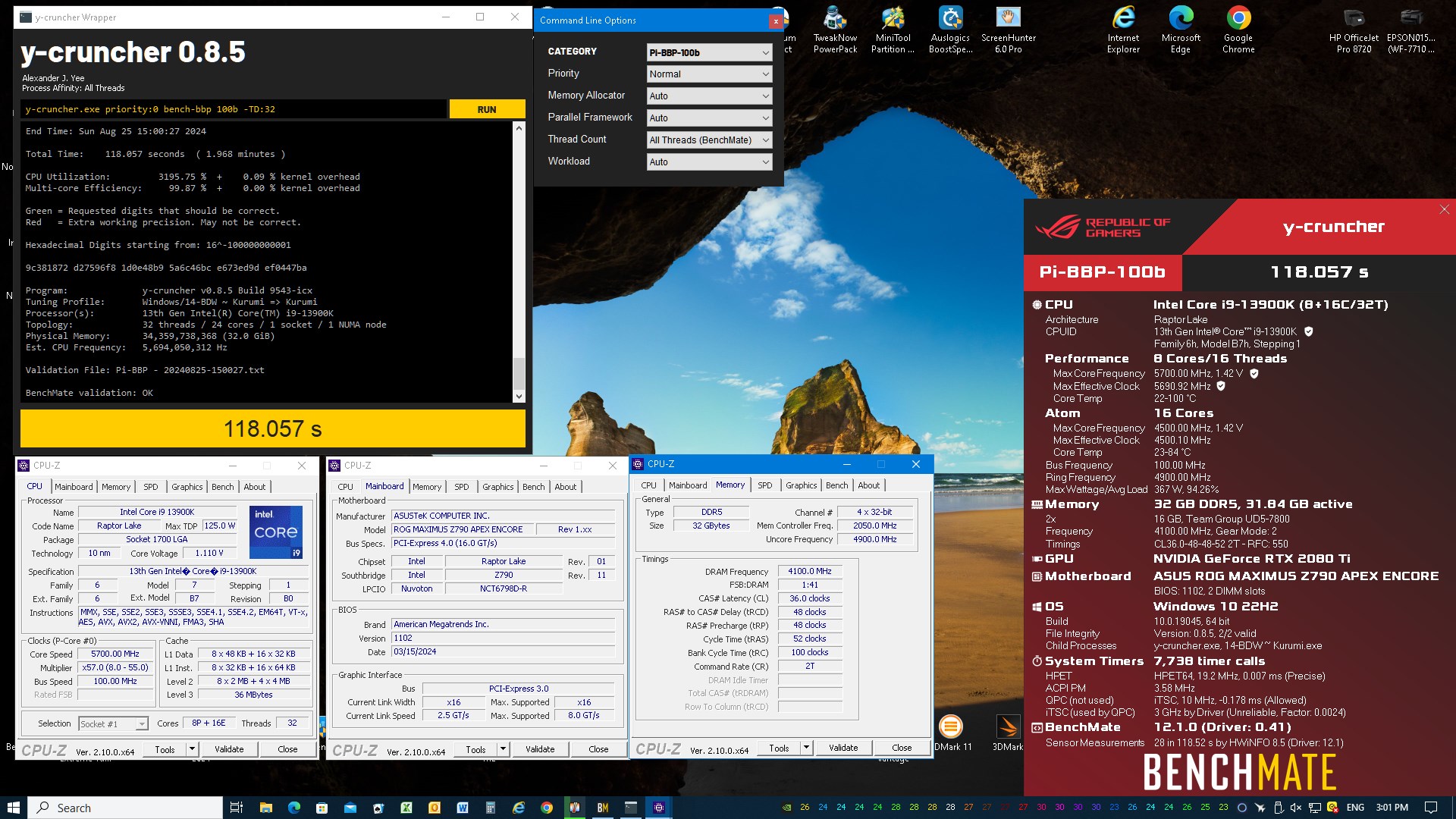The image size is (1456, 819).
Task: Expand Tools arrow in CPU-Z Mainboard window
Action: click(503, 749)
